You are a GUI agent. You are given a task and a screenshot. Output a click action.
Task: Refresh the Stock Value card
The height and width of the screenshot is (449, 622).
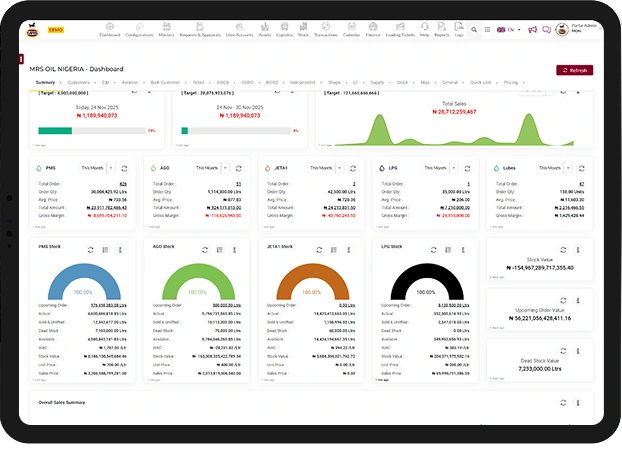(564, 249)
